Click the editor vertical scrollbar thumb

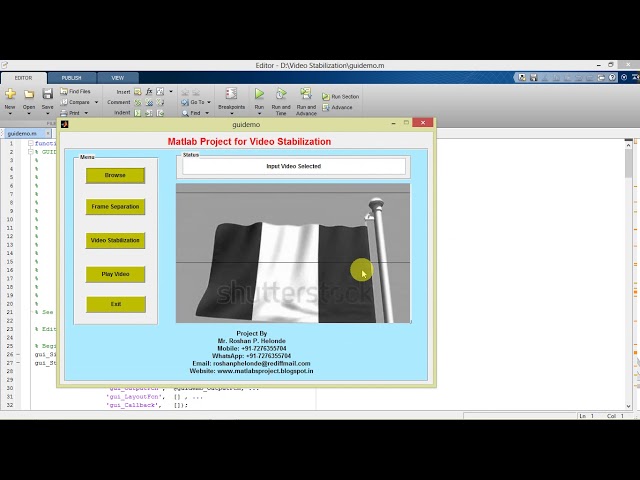[x=628, y=164]
